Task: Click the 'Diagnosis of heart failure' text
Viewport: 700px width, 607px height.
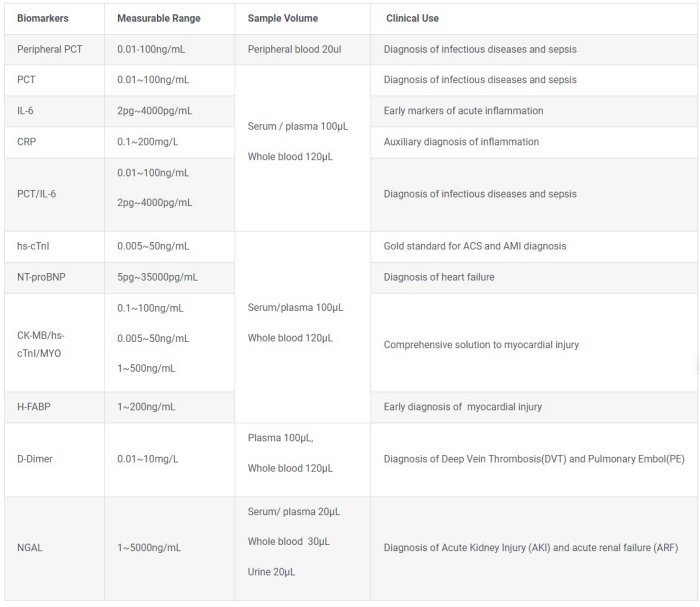Action: click(x=439, y=277)
